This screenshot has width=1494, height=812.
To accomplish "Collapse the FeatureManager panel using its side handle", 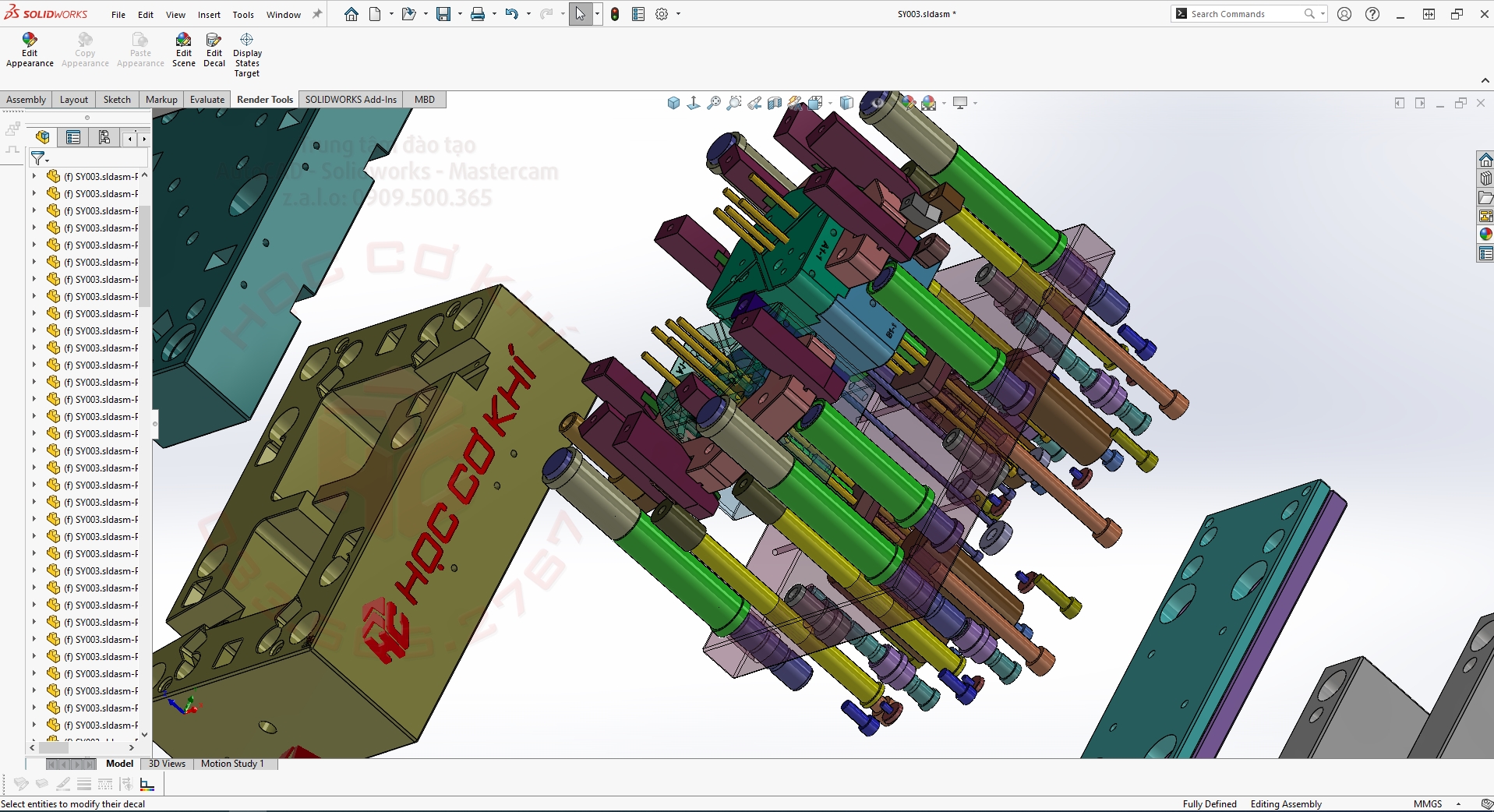I will 155,425.
